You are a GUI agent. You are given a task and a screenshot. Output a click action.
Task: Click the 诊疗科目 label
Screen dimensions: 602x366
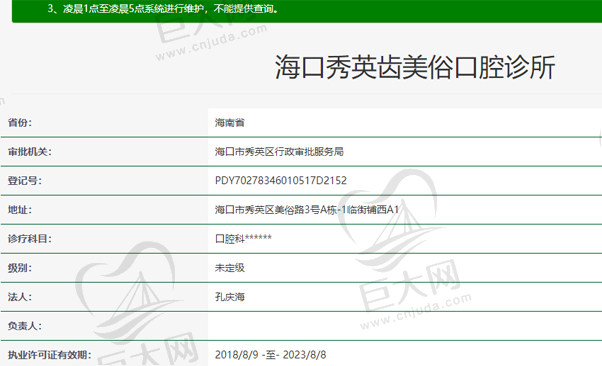coord(30,239)
